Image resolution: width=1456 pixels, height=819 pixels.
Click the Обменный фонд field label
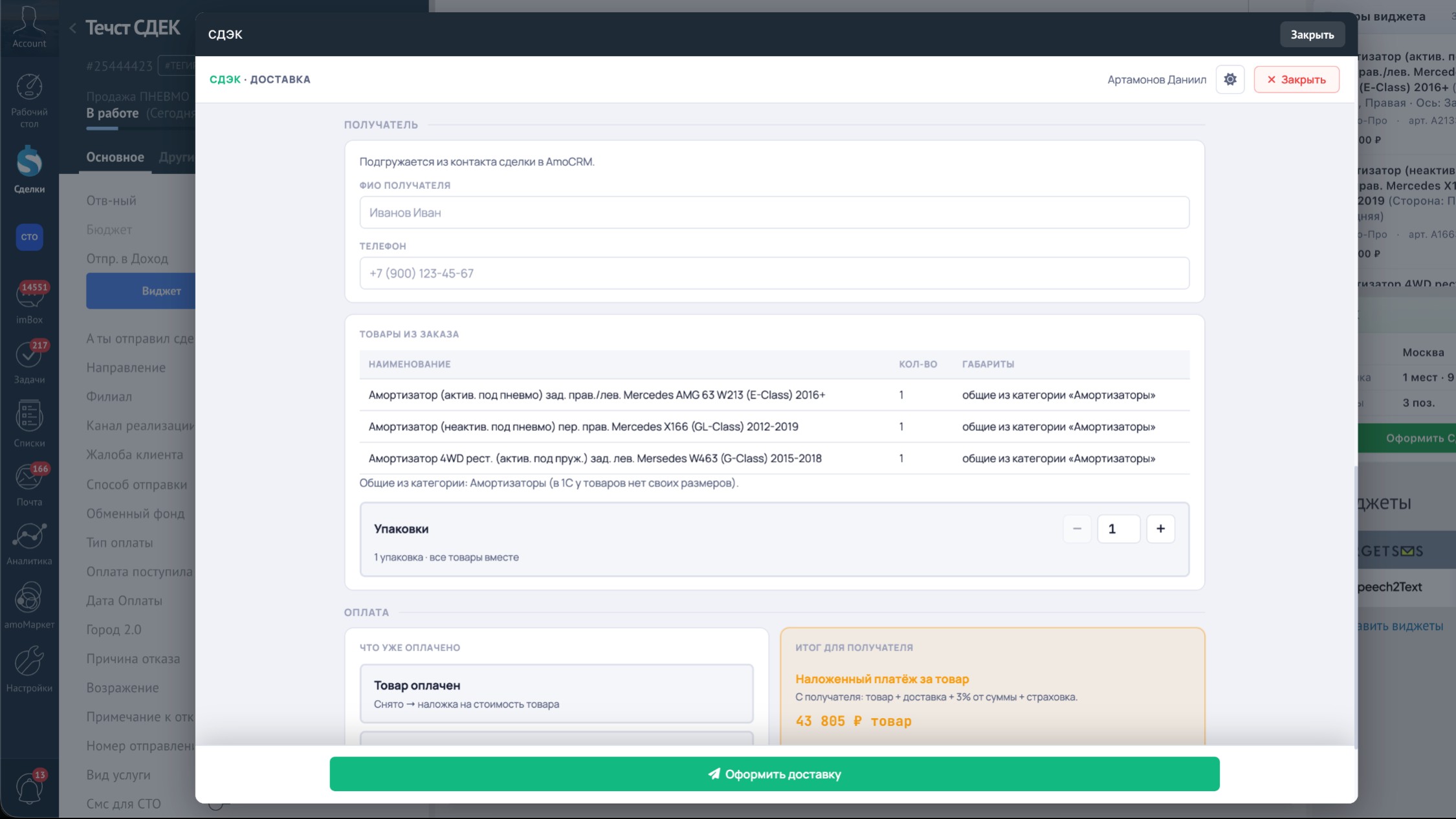point(135,514)
